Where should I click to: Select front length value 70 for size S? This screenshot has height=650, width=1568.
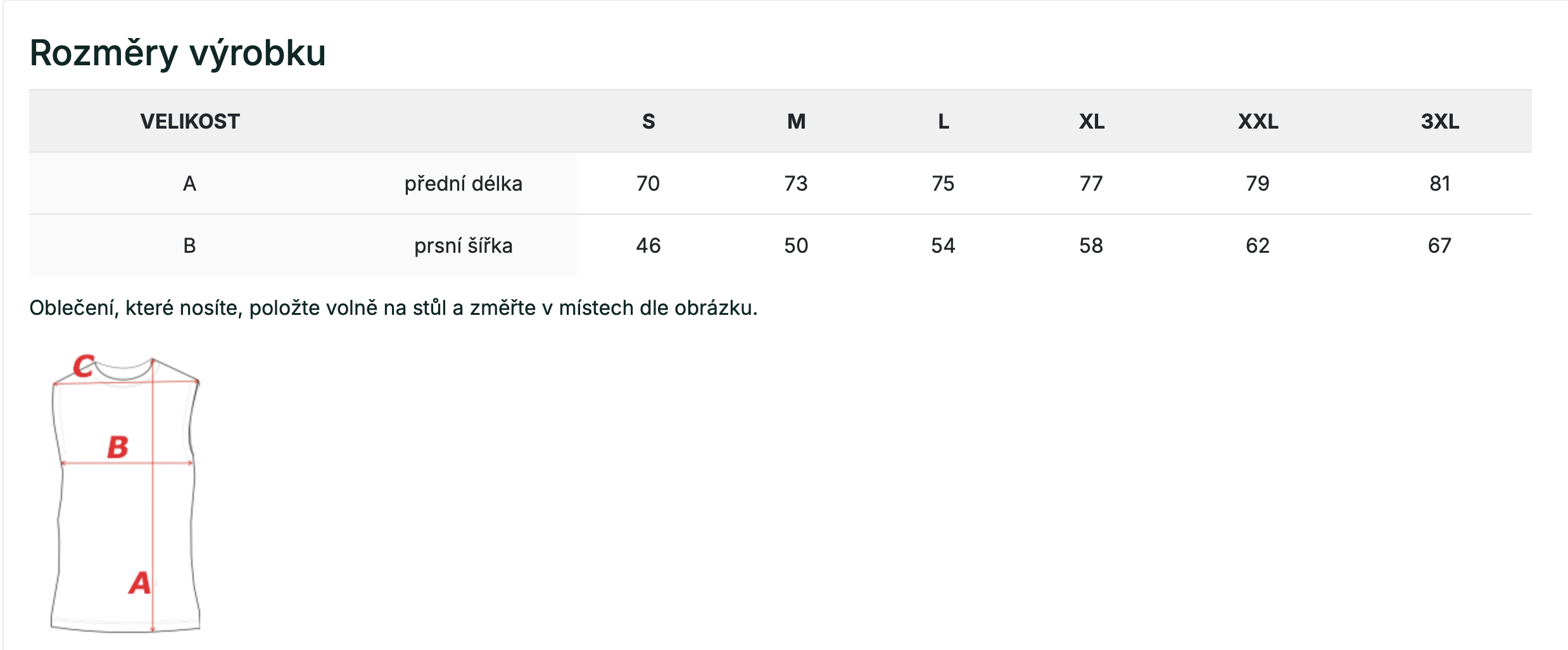point(648,184)
